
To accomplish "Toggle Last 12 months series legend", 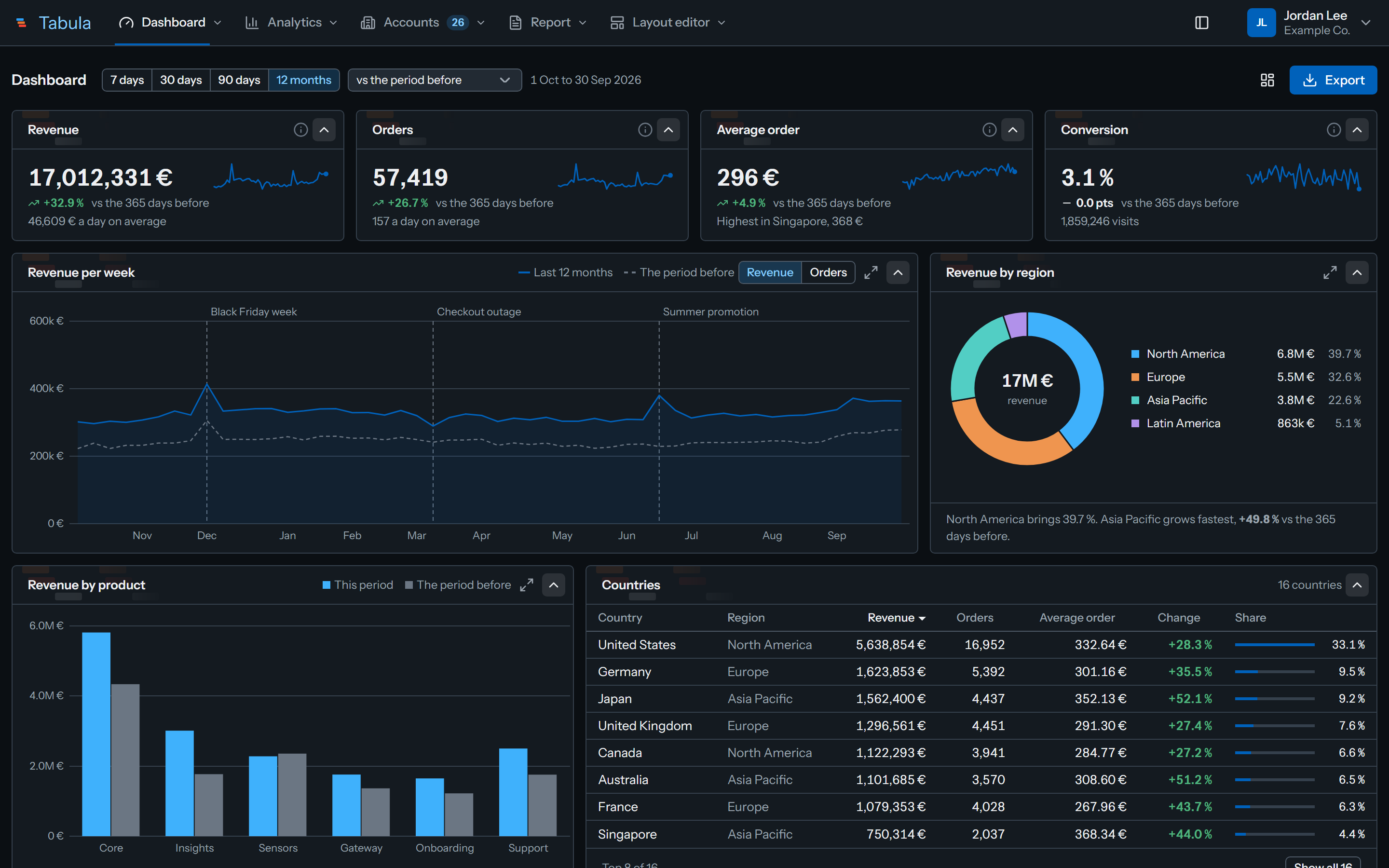I will pos(565,272).
